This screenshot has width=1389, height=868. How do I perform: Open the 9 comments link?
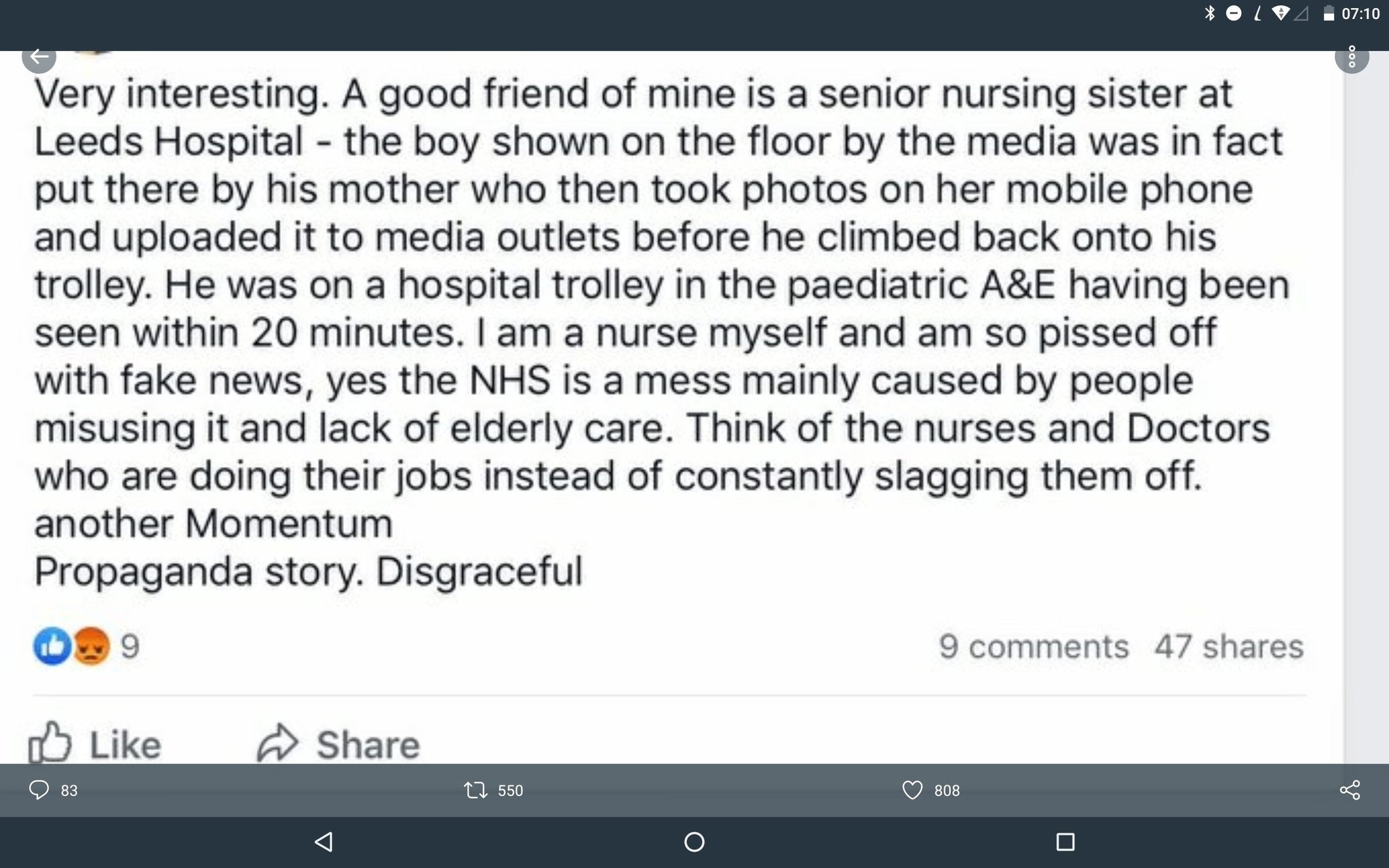(x=1034, y=646)
